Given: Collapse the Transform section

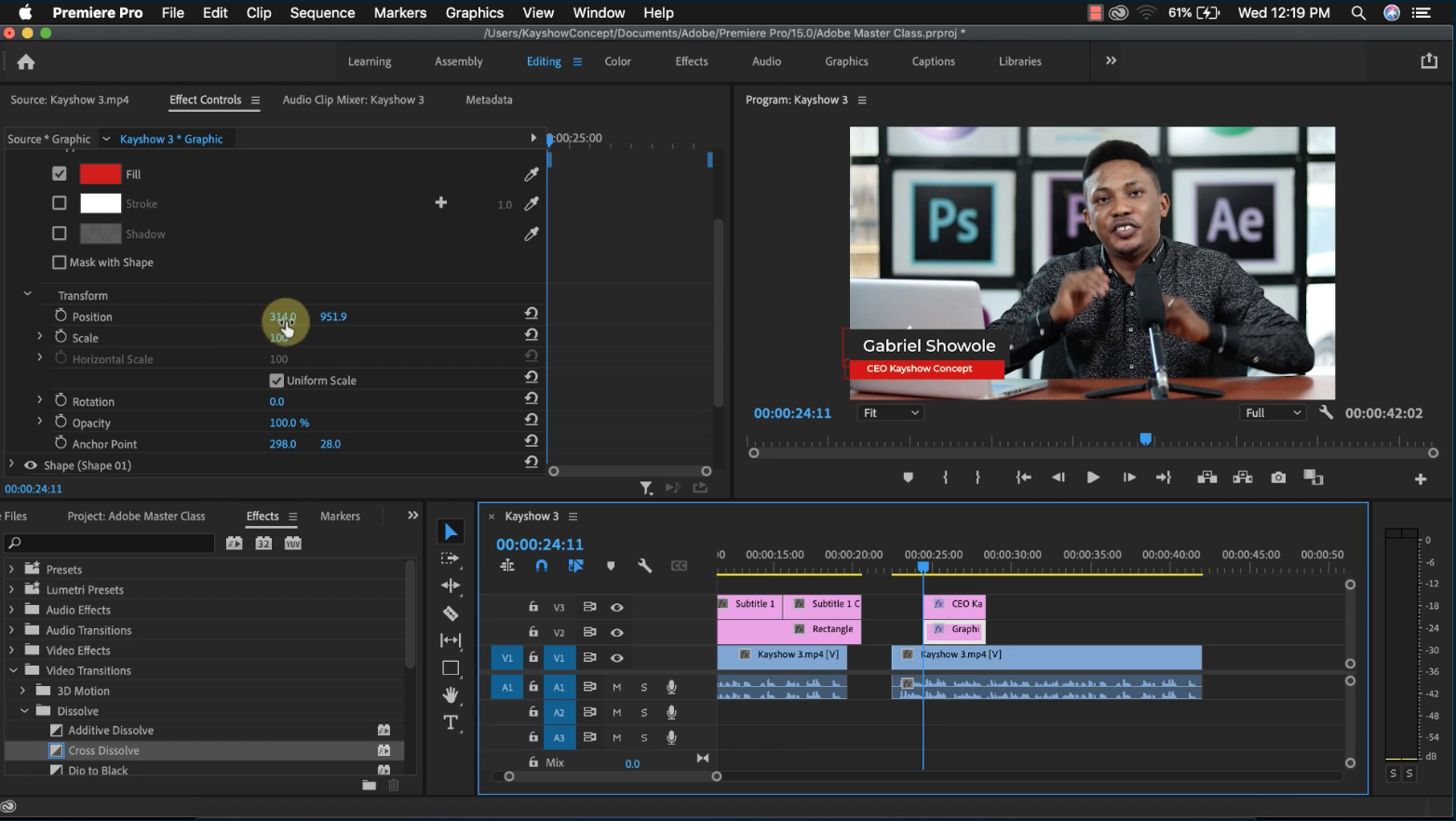Looking at the screenshot, I should [27, 294].
